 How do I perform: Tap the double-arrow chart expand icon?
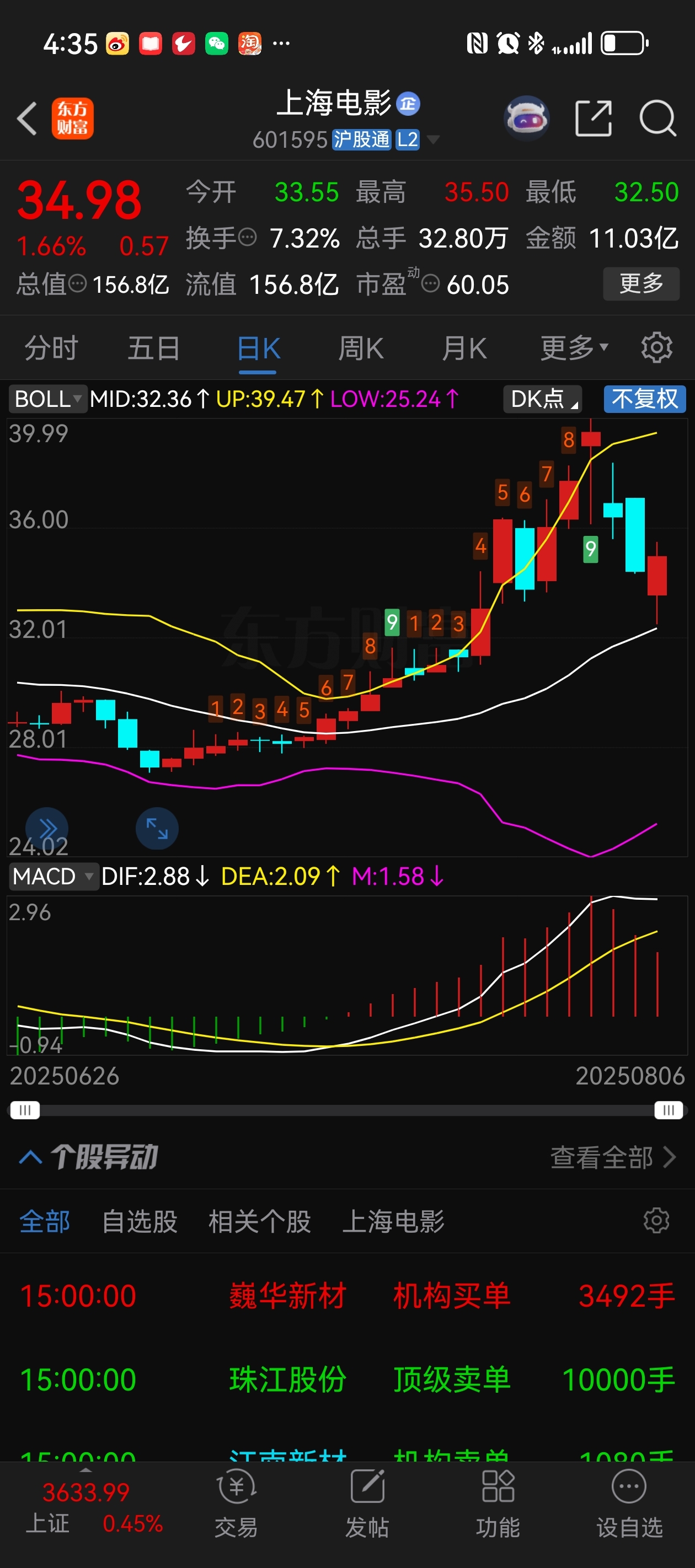tap(47, 829)
